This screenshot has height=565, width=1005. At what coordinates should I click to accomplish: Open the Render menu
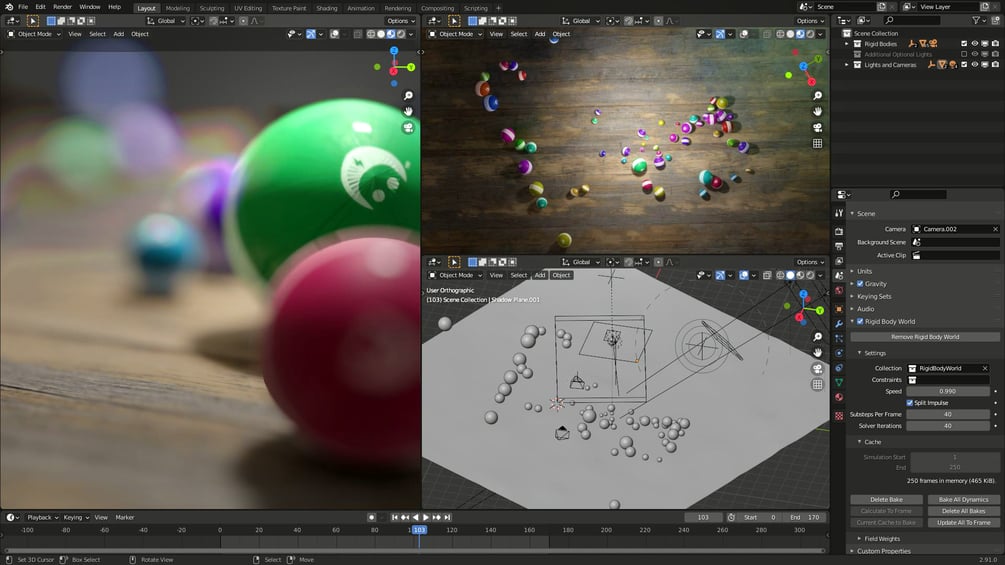click(x=62, y=7)
